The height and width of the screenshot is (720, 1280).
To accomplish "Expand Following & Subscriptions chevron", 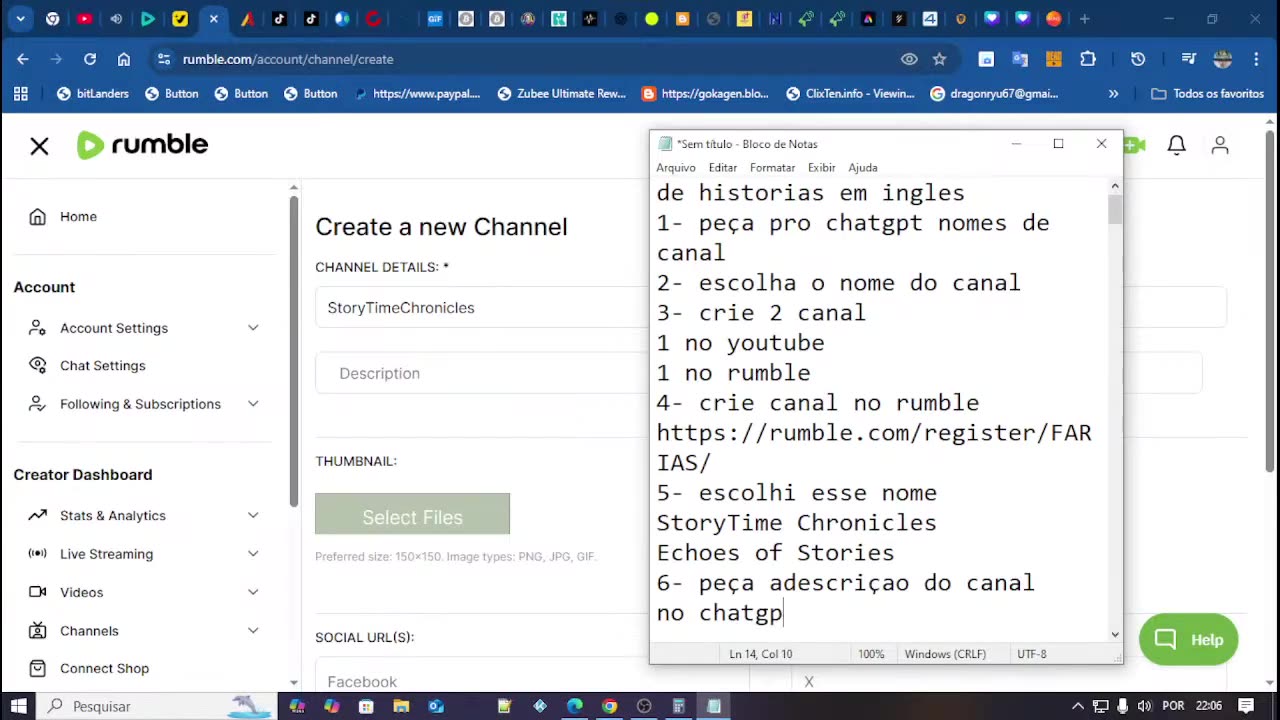I will (253, 404).
